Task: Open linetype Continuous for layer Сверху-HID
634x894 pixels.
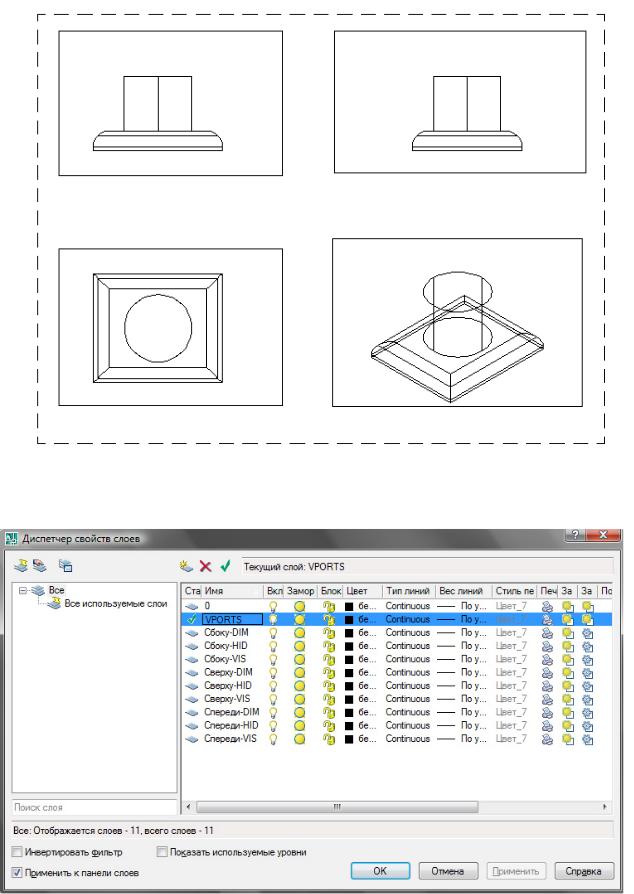Action: pyautogui.click(x=408, y=686)
